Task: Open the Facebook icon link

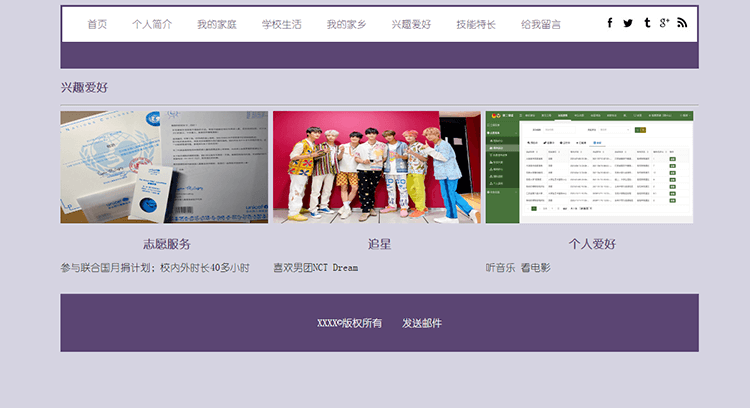Action: (x=610, y=23)
